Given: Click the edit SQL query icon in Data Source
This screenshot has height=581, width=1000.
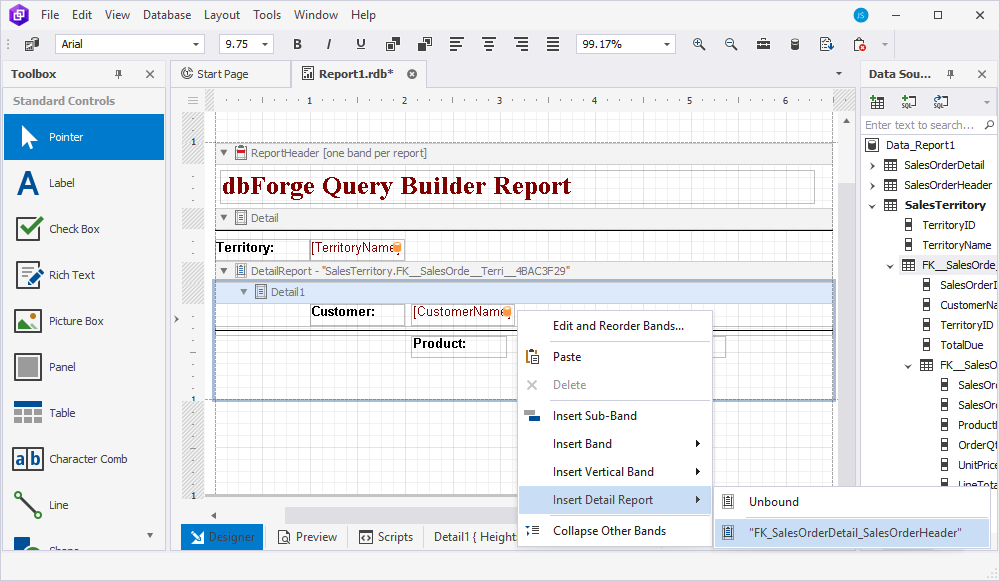Looking at the screenshot, I should click(941, 102).
